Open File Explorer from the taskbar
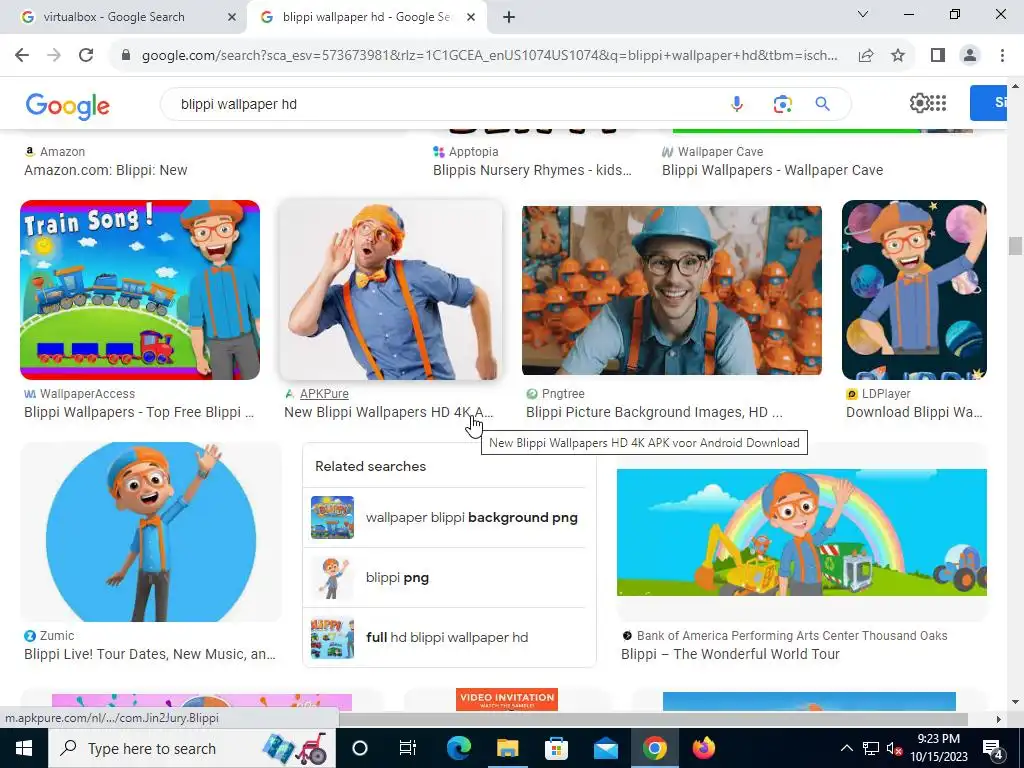Image resolution: width=1024 pixels, height=768 pixels. [x=507, y=748]
